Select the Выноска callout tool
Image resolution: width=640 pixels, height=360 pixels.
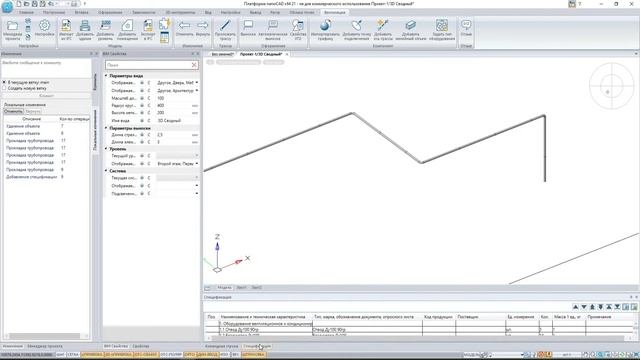click(x=248, y=28)
